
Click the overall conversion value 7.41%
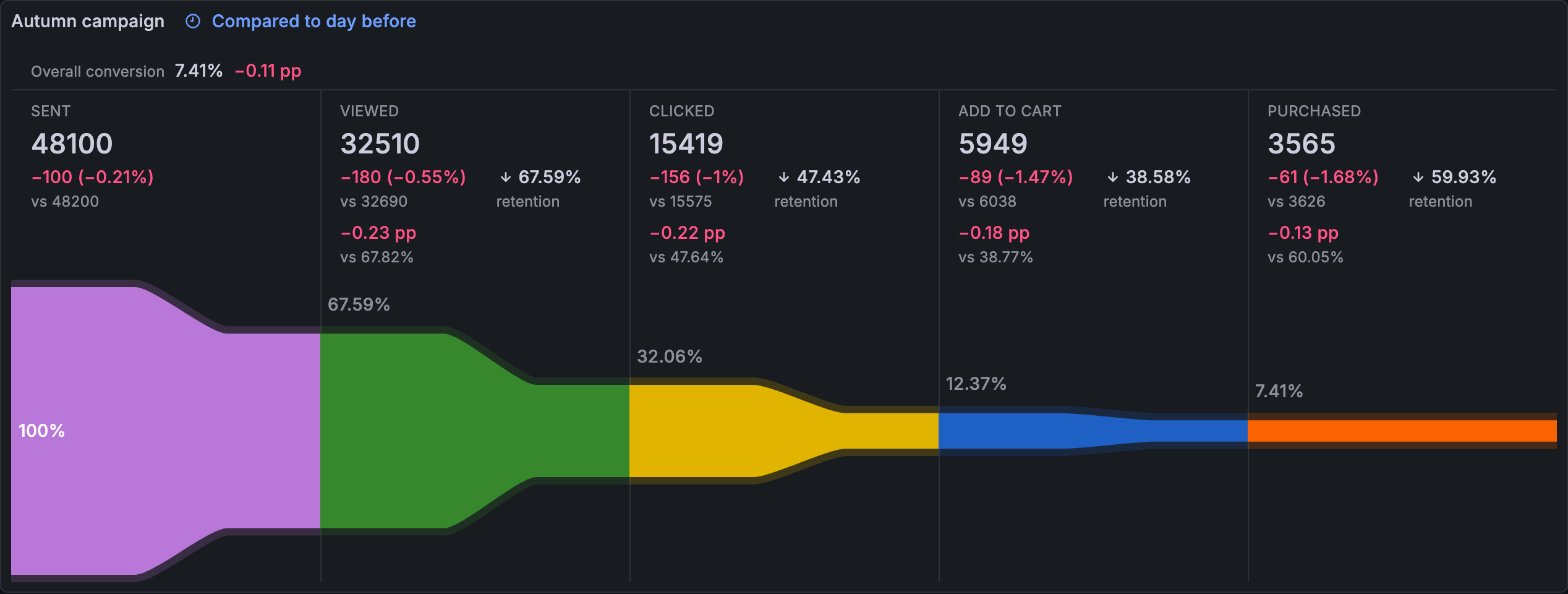pos(198,71)
